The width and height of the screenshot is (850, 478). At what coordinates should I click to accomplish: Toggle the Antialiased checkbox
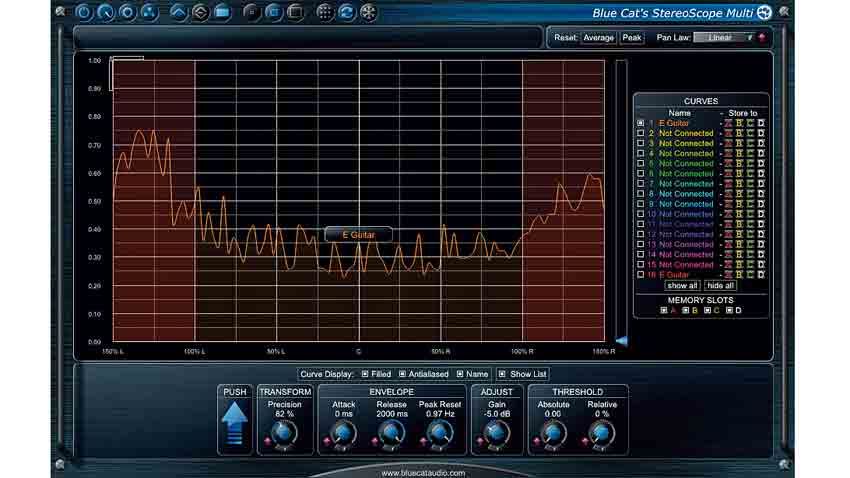[x=402, y=374]
